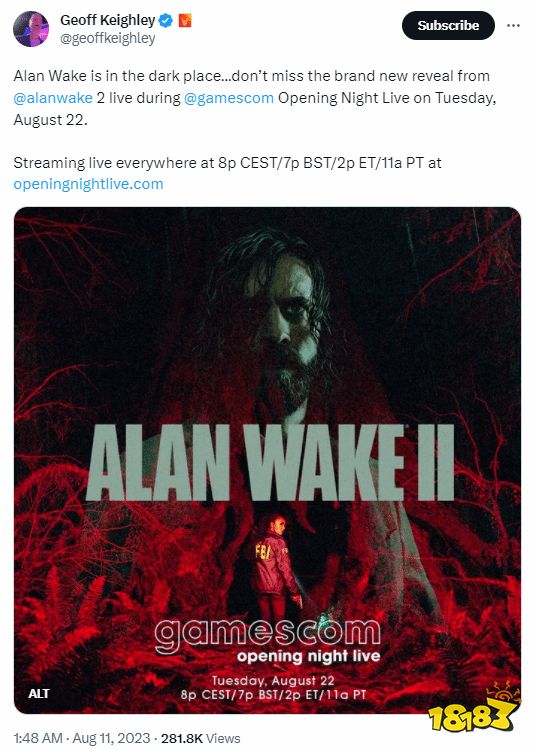Click the ALAN WAKE II title on poster
This screenshot has height=749, width=534.
270,462
